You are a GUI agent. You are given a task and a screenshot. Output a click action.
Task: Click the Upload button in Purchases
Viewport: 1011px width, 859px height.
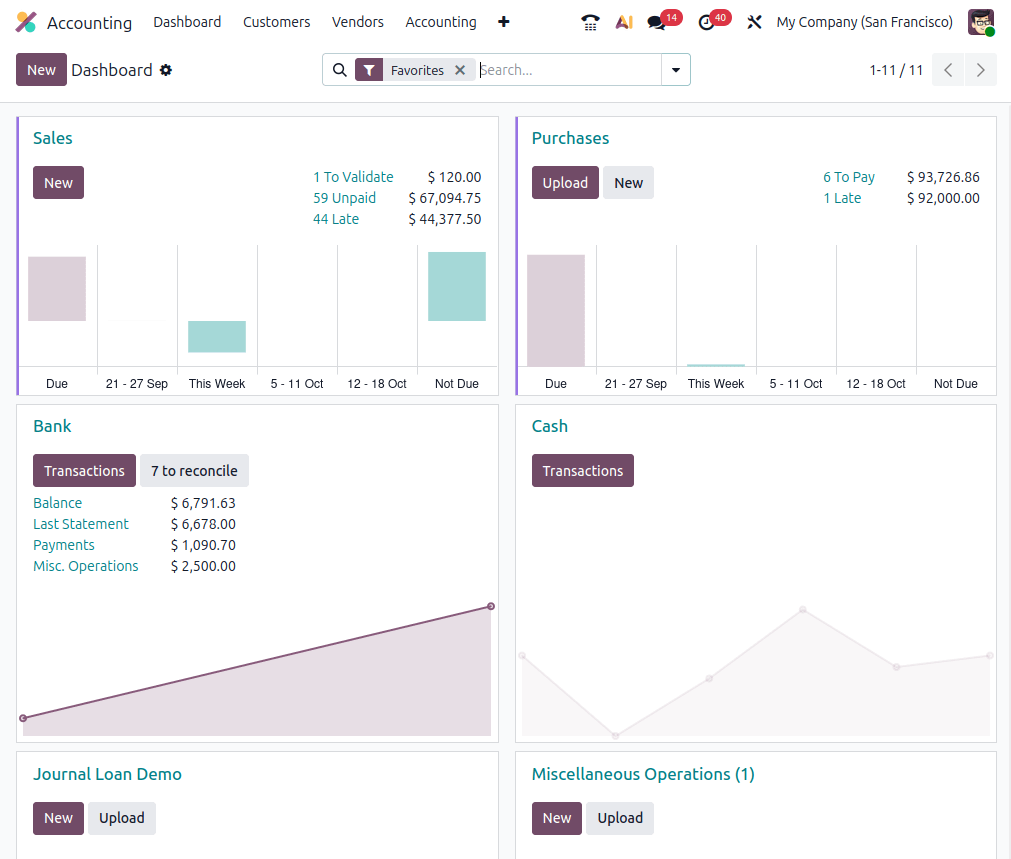565,183
